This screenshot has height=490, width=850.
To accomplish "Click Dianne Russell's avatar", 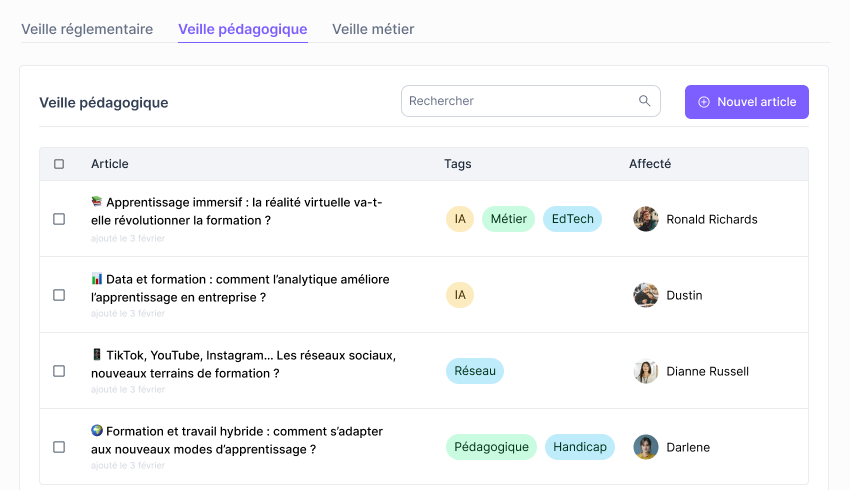I will pos(646,371).
